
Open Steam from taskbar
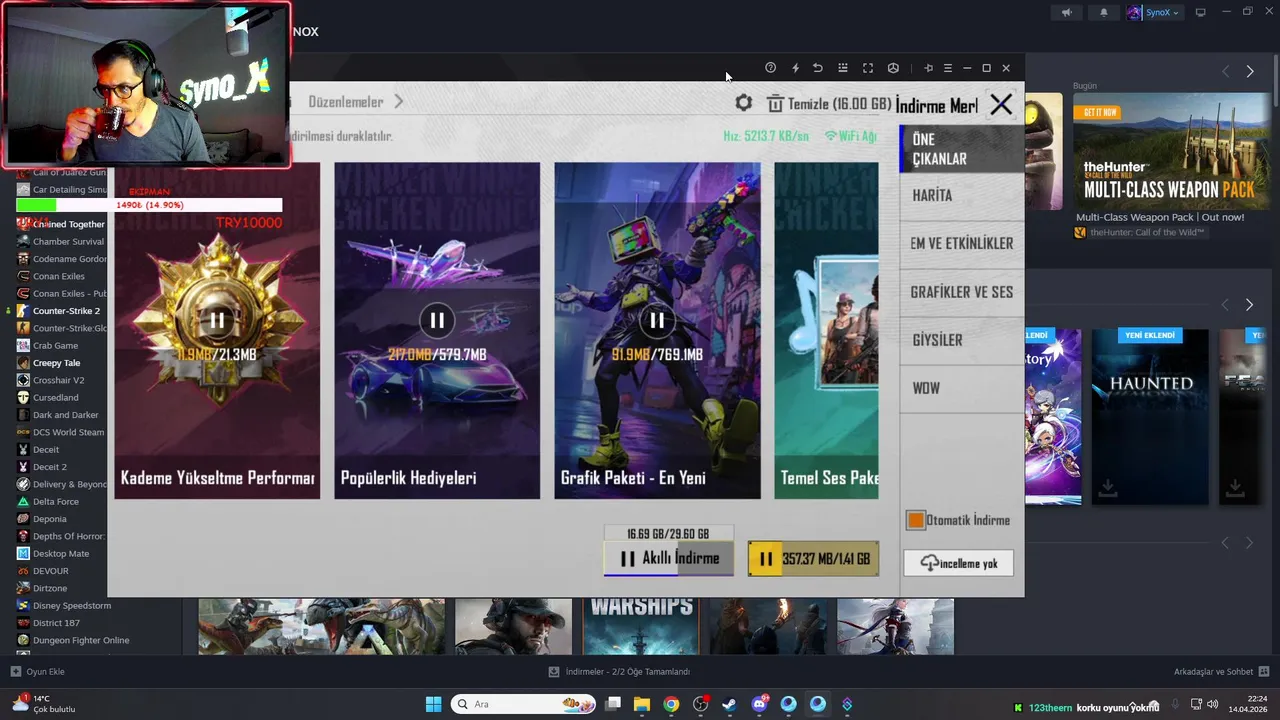click(x=729, y=704)
